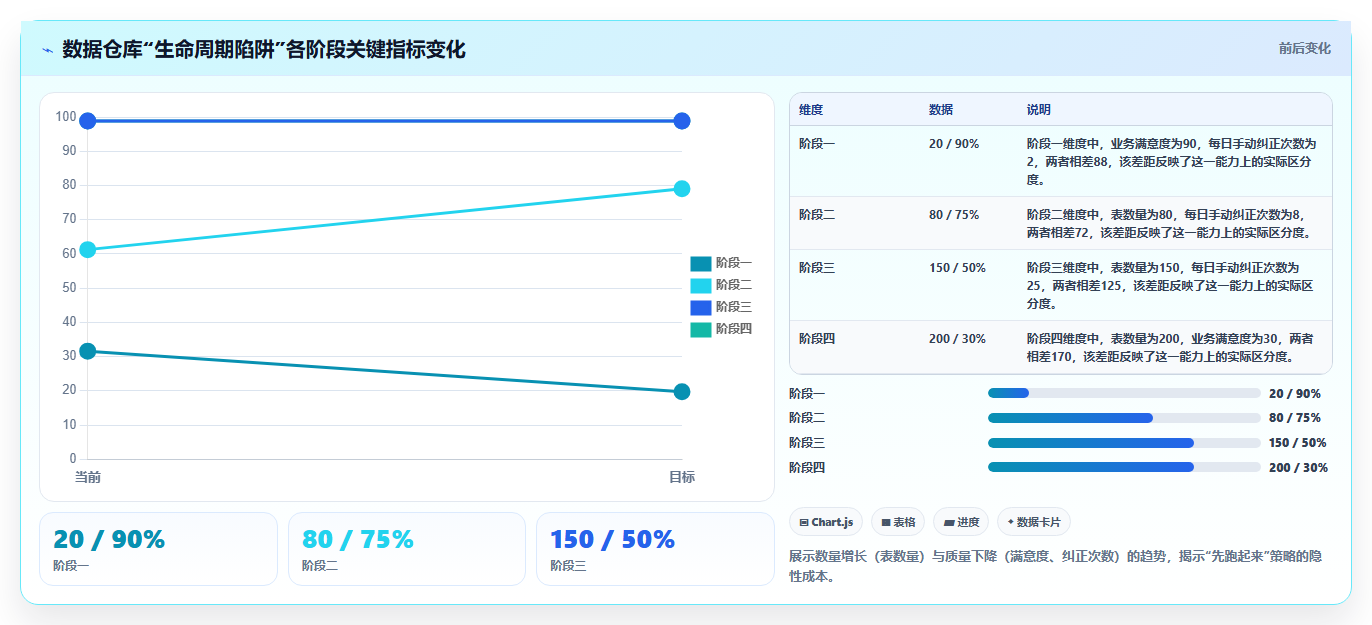Click the 阶段一 description starting 阶段一维度中
Screen dimensions: 1372x625
click(x=1172, y=162)
